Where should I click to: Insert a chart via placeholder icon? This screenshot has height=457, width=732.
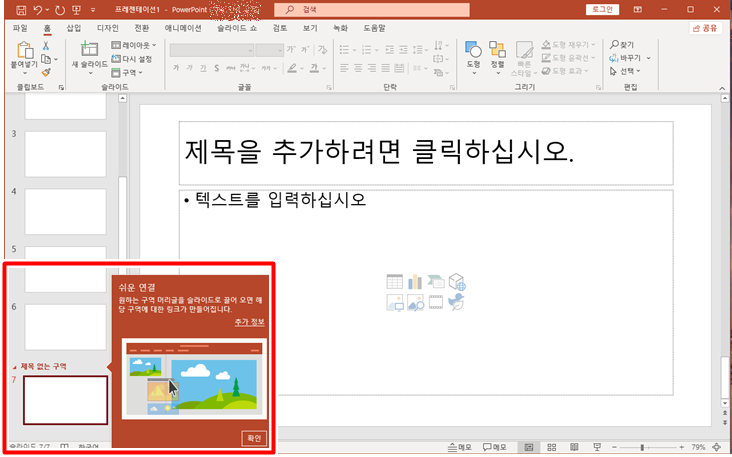[415, 281]
